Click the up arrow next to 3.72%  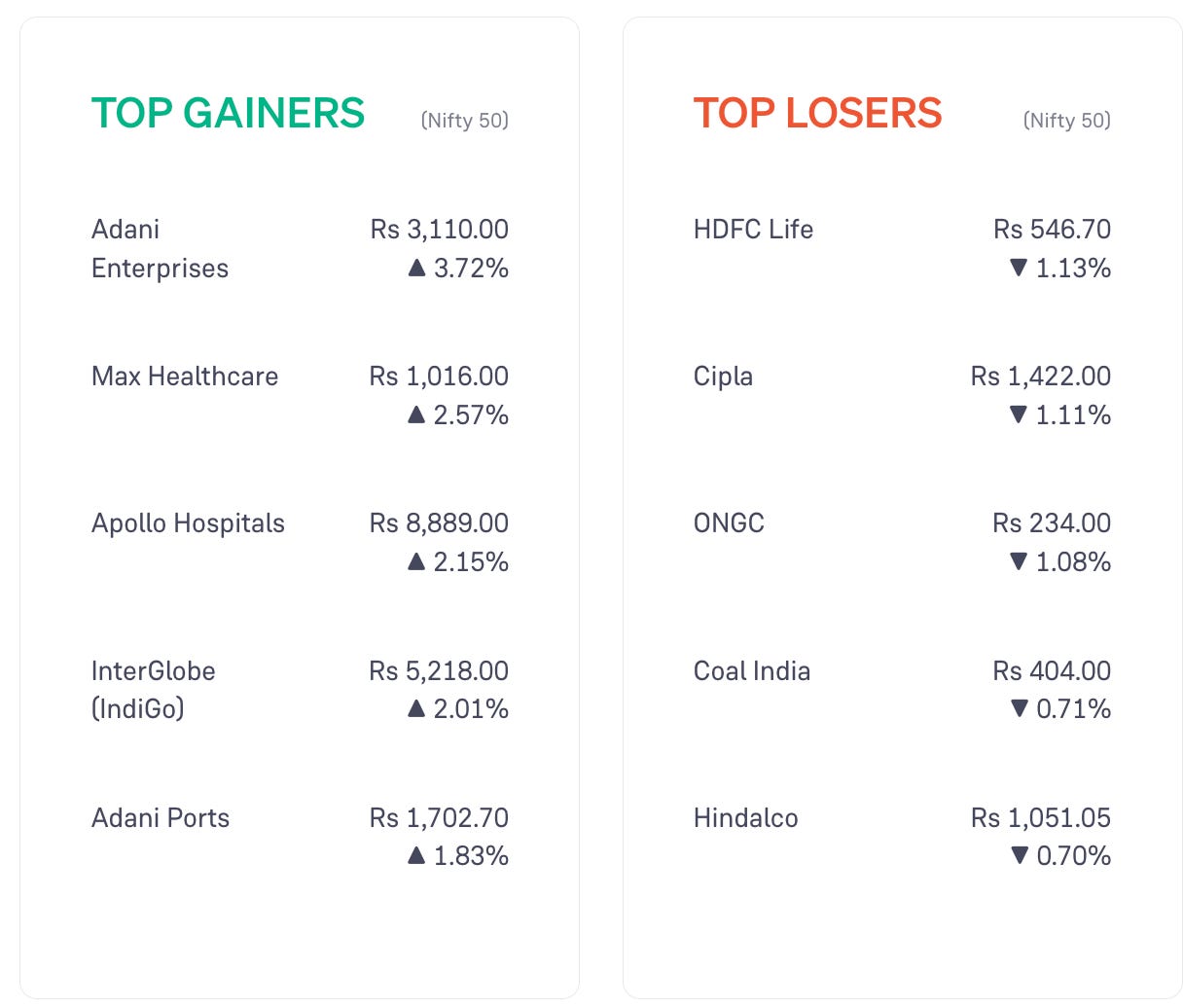pyautogui.click(x=416, y=268)
